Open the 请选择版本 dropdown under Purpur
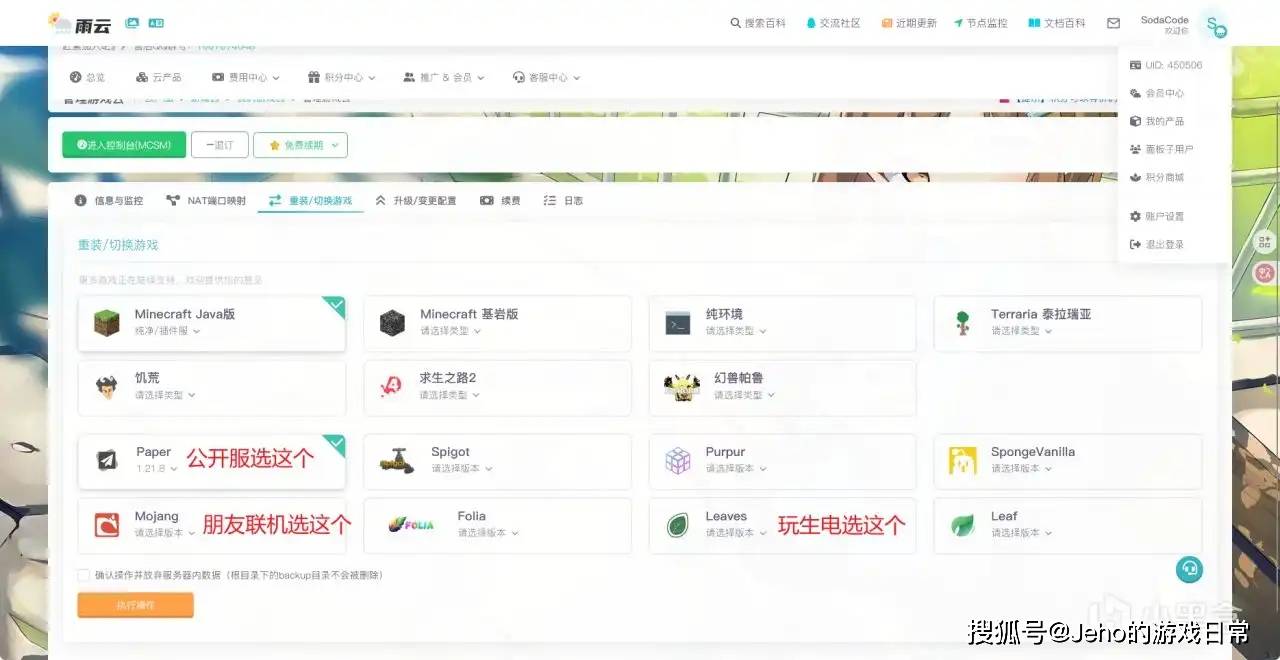Viewport: 1280px width, 660px height. pyautogui.click(x=737, y=468)
